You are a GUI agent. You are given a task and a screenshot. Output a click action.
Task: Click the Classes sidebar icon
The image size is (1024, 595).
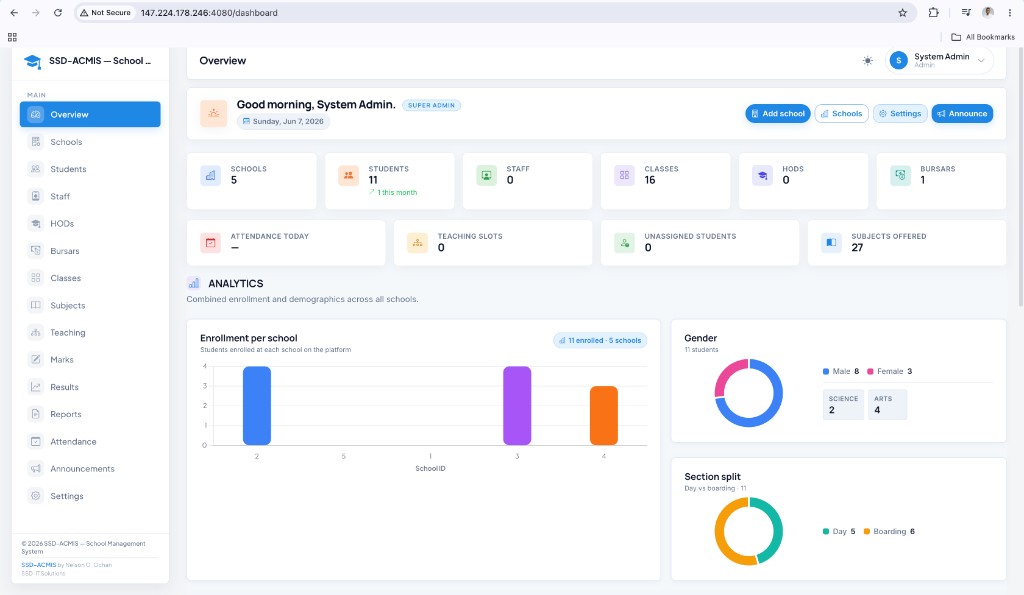pos(36,278)
